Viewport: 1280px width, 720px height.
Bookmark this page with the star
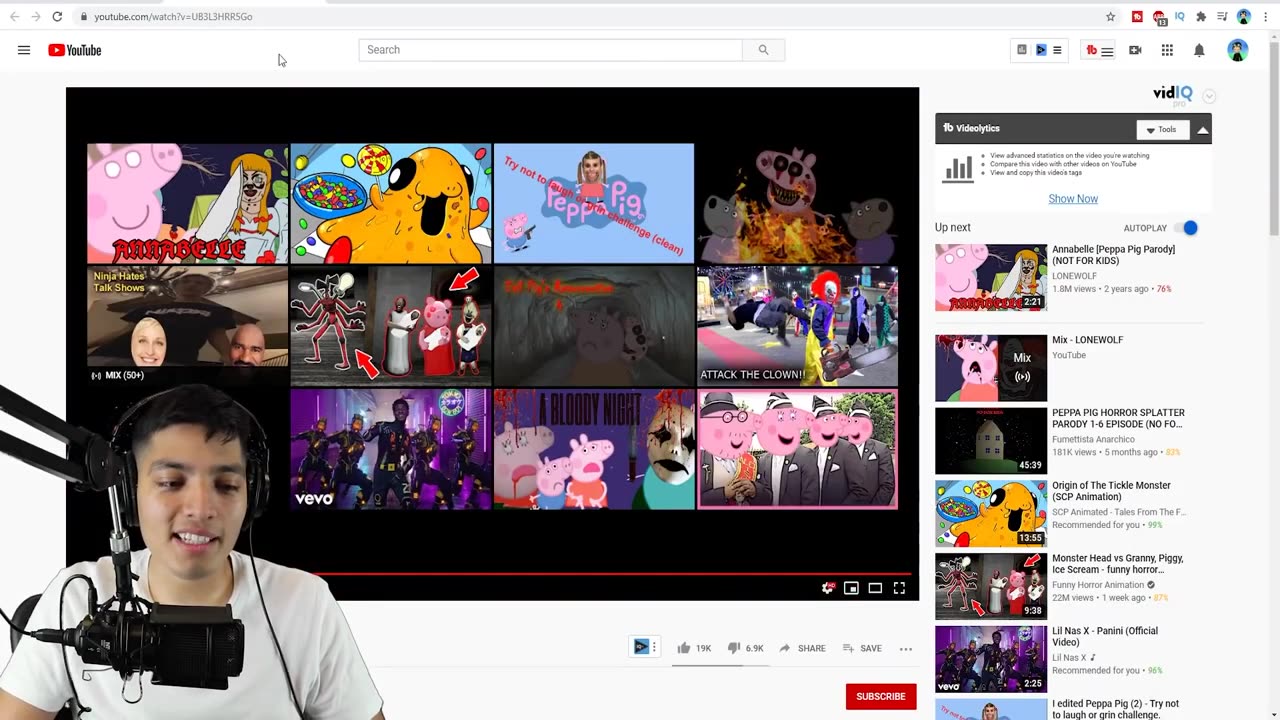point(1111,17)
